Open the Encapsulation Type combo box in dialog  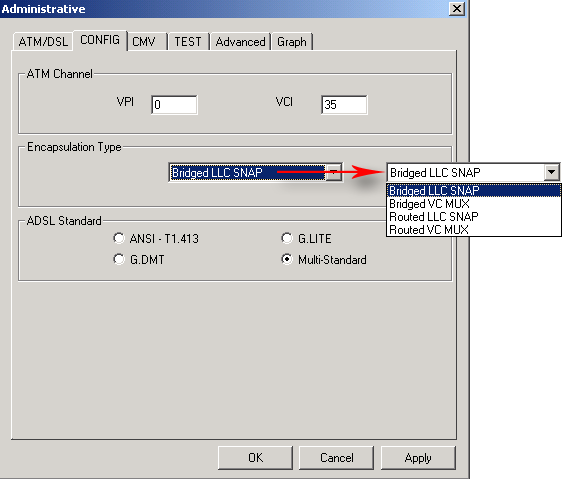click(x=256, y=172)
